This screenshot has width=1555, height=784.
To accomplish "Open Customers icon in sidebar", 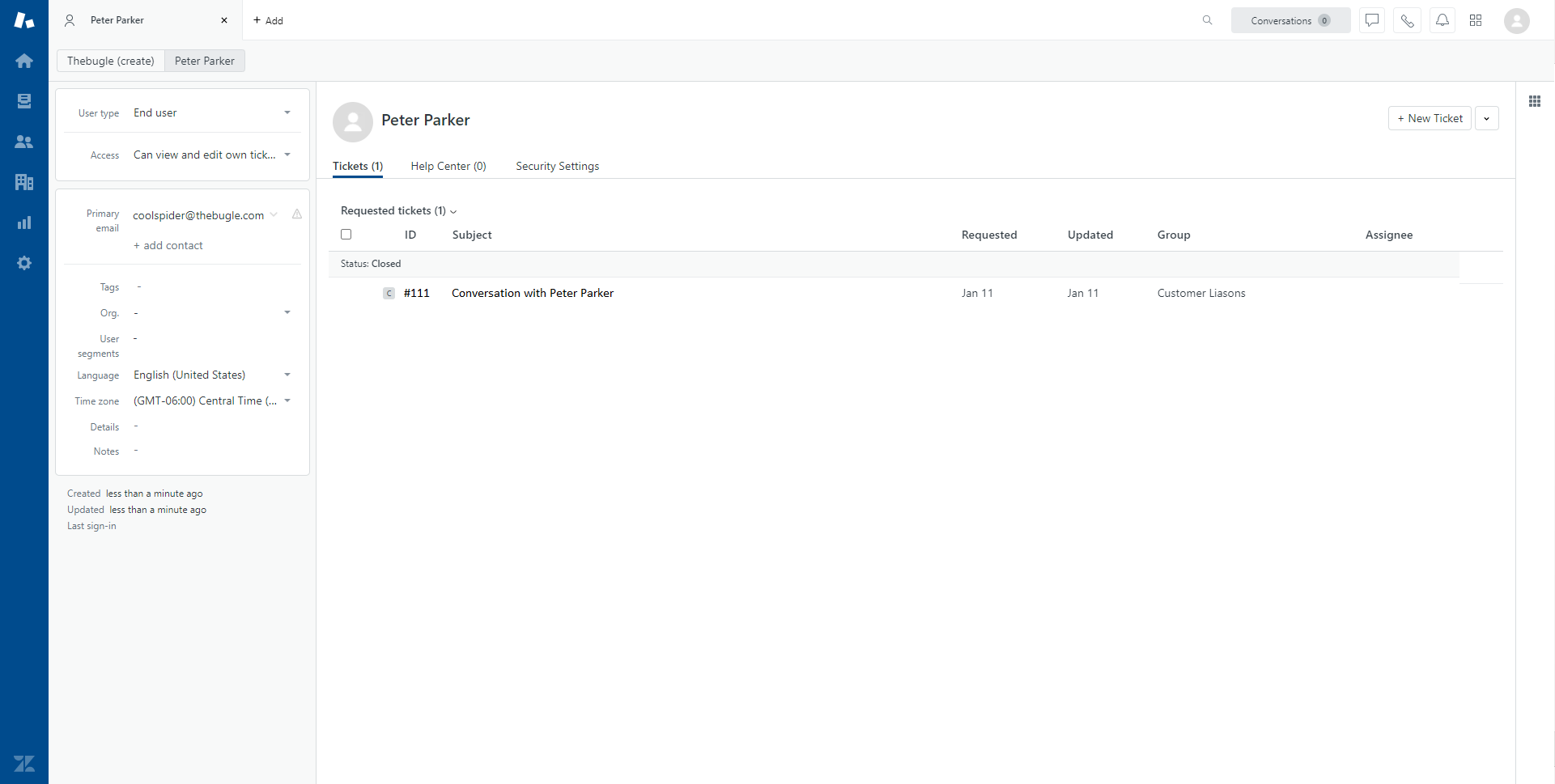I will pyautogui.click(x=24, y=142).
